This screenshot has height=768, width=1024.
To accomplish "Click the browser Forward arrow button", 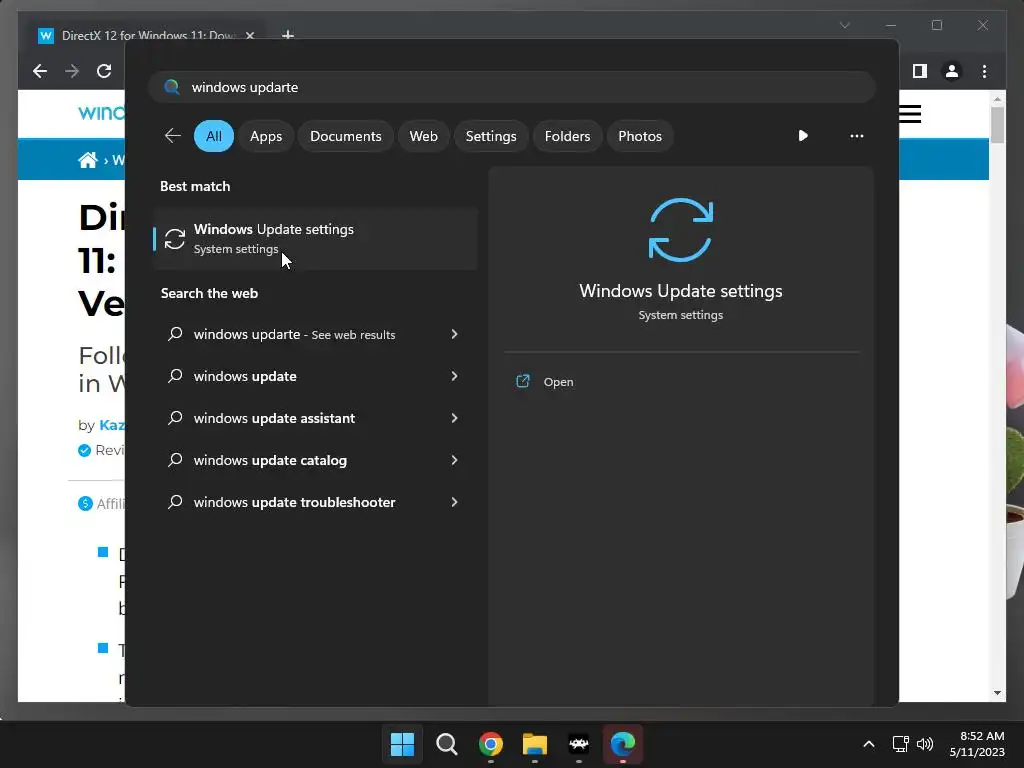I will pos(72,71).
